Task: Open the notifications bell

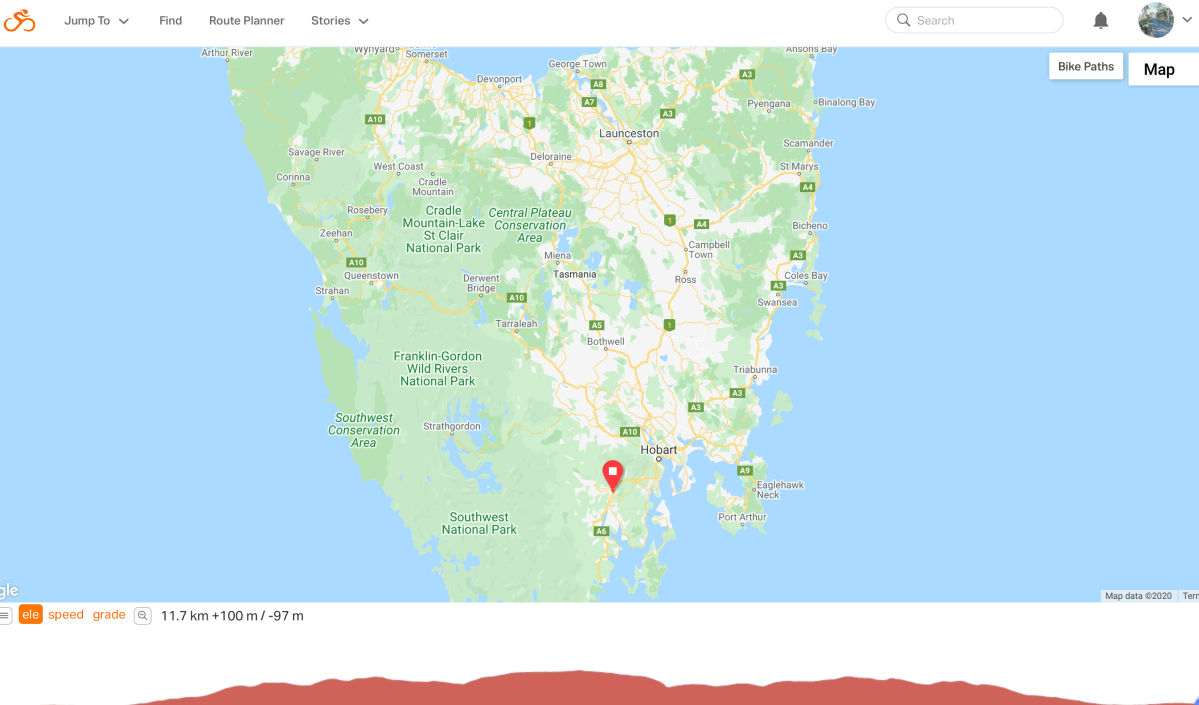Action: [1100, 21]
